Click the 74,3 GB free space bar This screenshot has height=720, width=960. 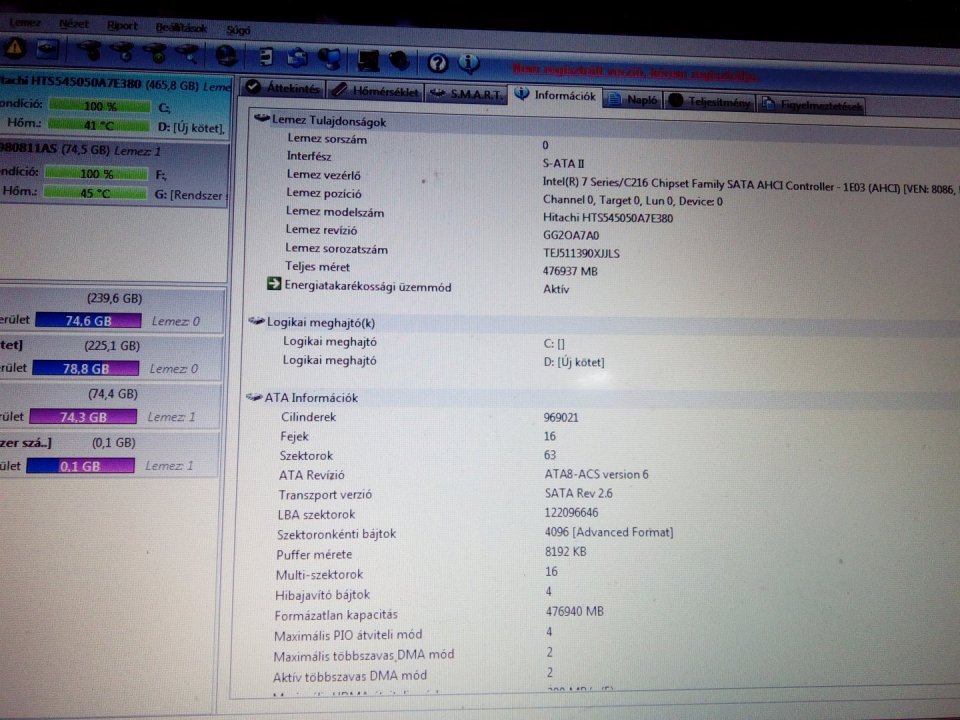coord(83,417)
